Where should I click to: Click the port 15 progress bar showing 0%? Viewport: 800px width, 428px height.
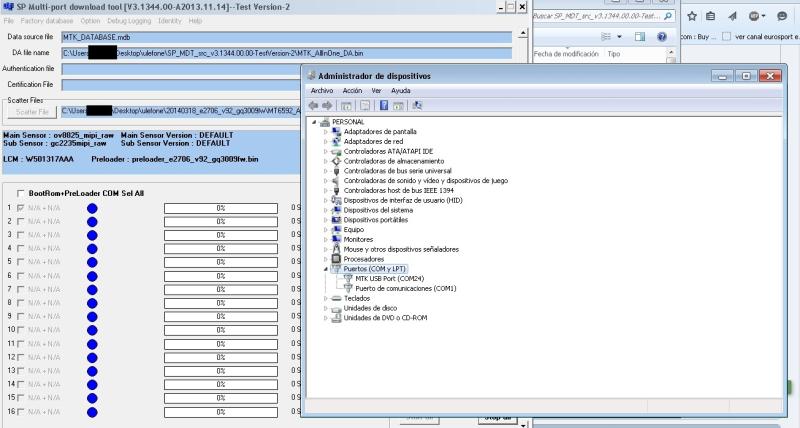[x=221, y=398]
